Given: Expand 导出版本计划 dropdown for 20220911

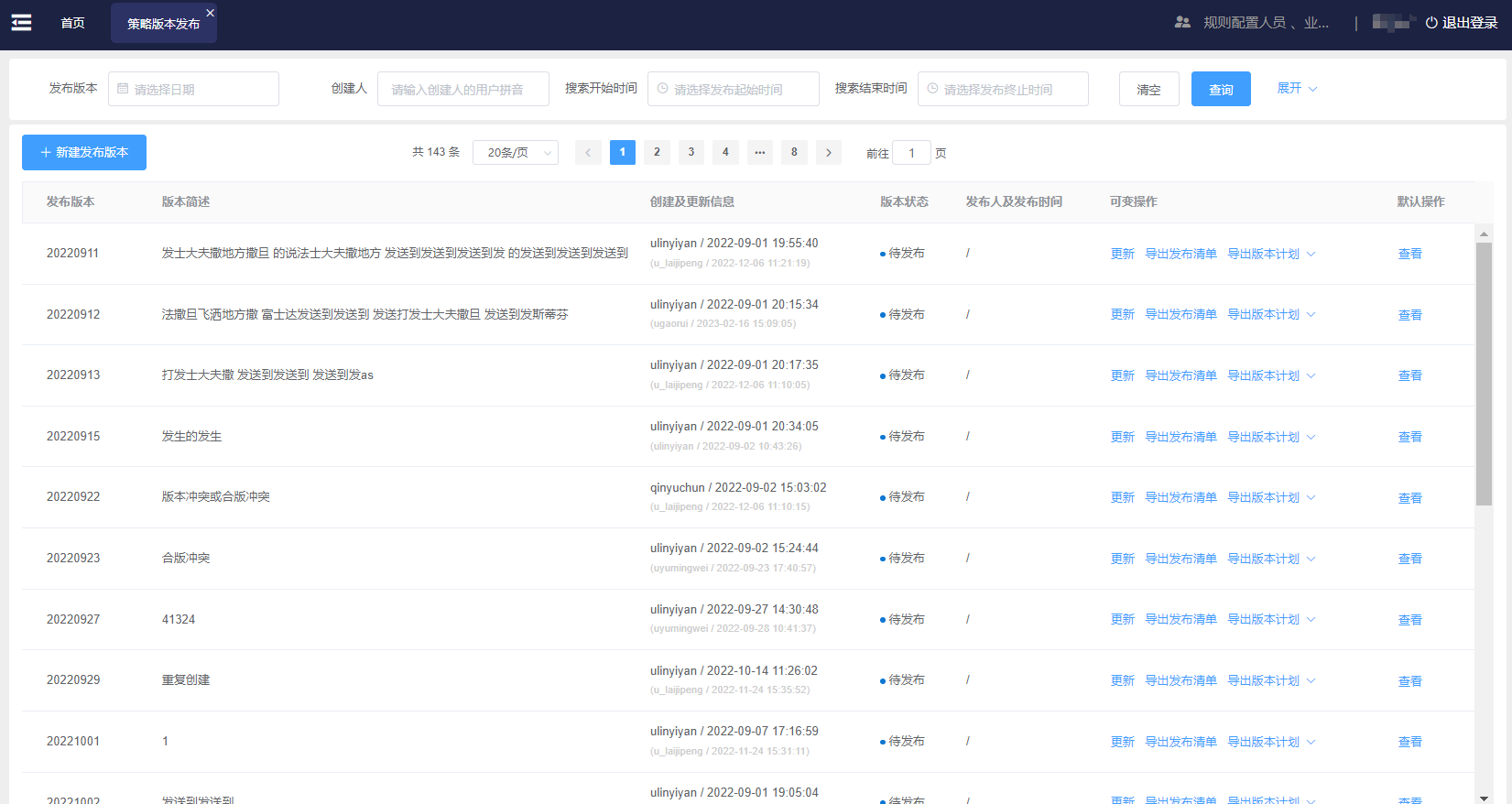Looking at the screenshot, I should [x=1271, y=254].
